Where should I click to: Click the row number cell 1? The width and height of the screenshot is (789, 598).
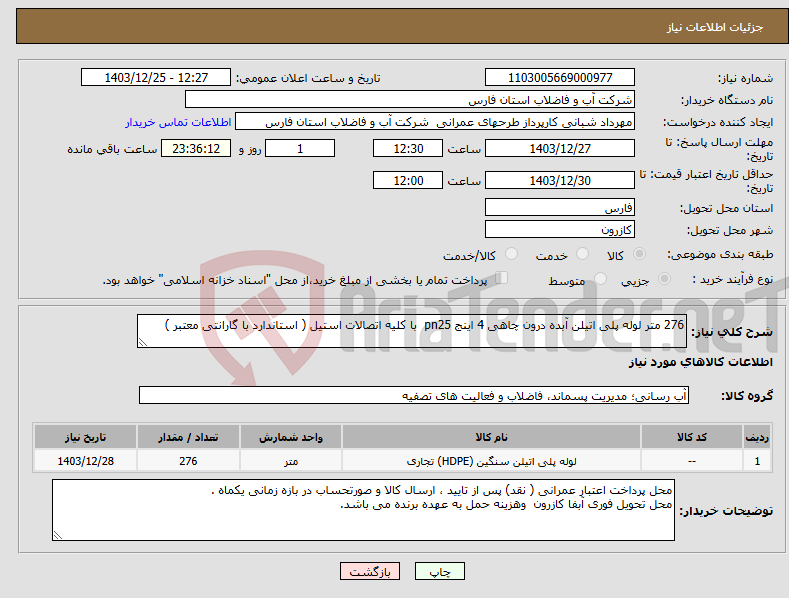click(757, 461)
